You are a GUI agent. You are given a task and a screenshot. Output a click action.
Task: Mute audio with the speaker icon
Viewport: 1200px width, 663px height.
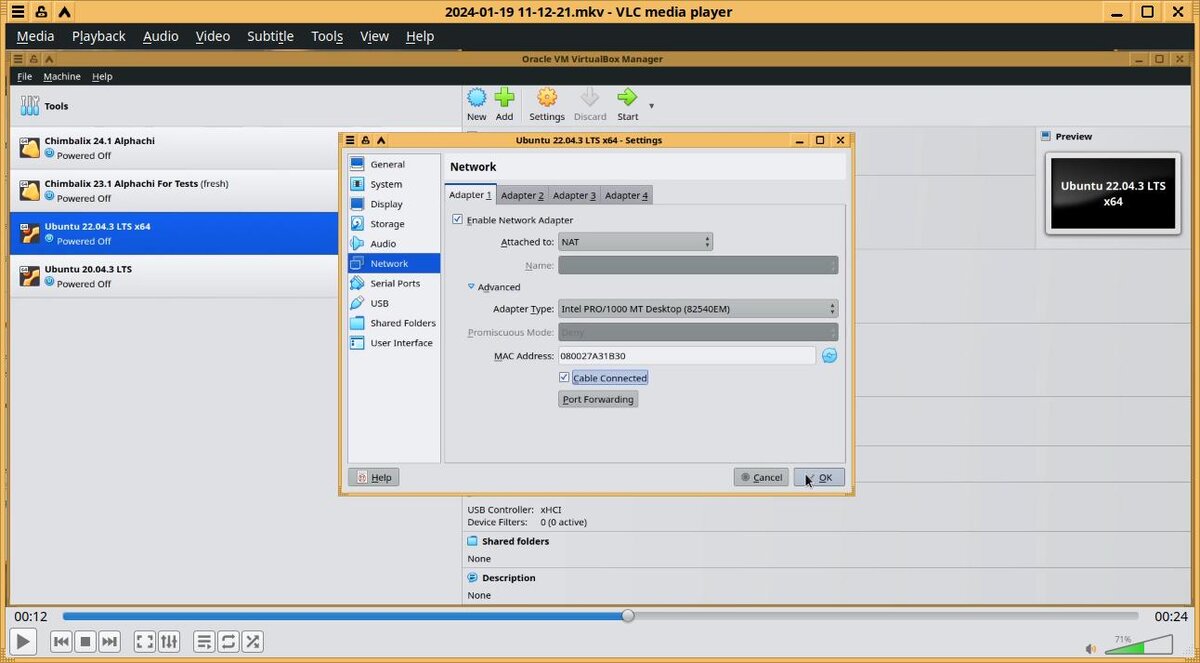pyautogui.click(x=1089, y=647)
